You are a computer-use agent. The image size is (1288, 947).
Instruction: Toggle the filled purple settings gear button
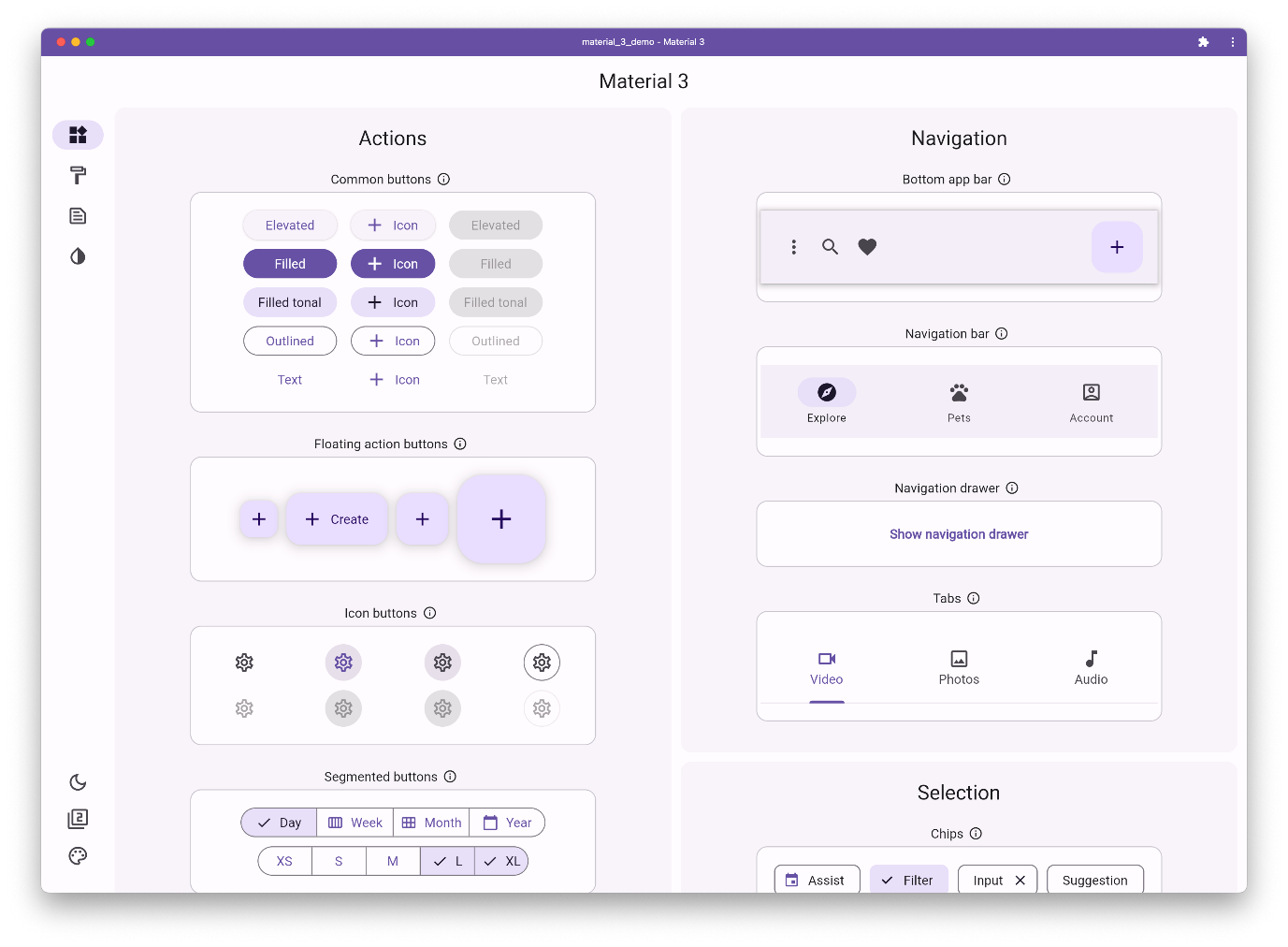[343, 663]
